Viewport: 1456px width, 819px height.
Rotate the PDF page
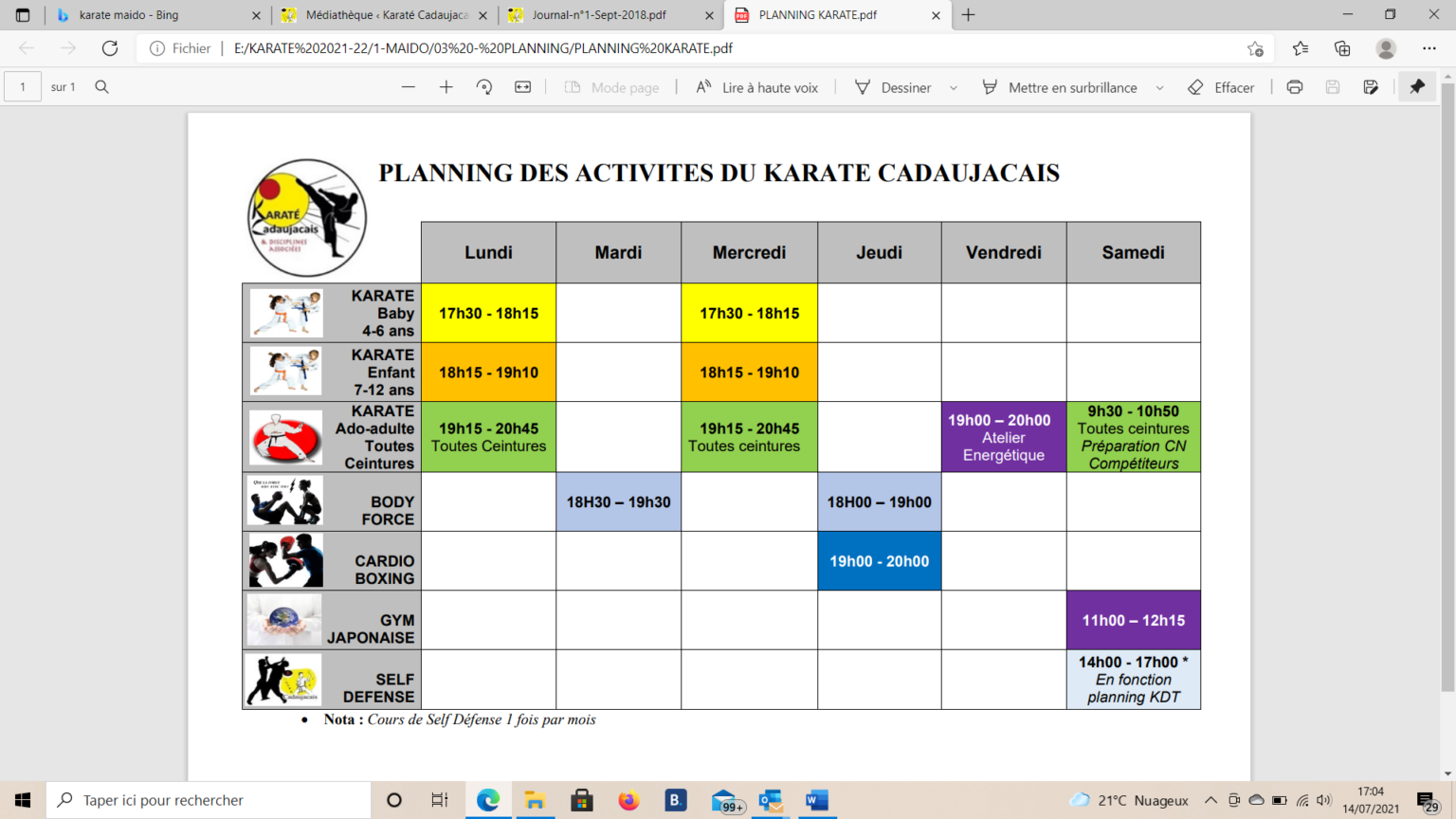[484, 87]
